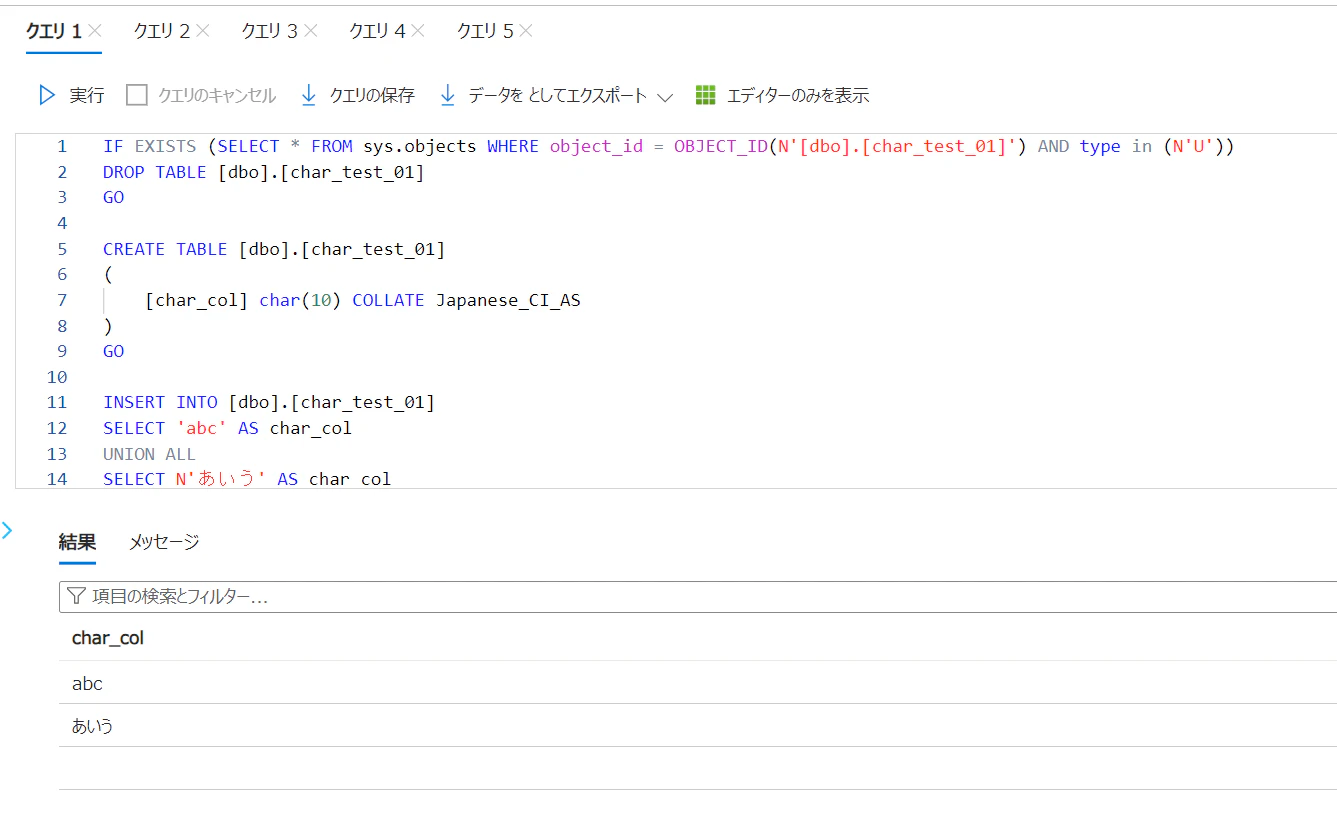Click the クエリの保存 download arrow icon
Image resolution: width=1337 pixels, height=830 pixels.
tap(309, 96)
